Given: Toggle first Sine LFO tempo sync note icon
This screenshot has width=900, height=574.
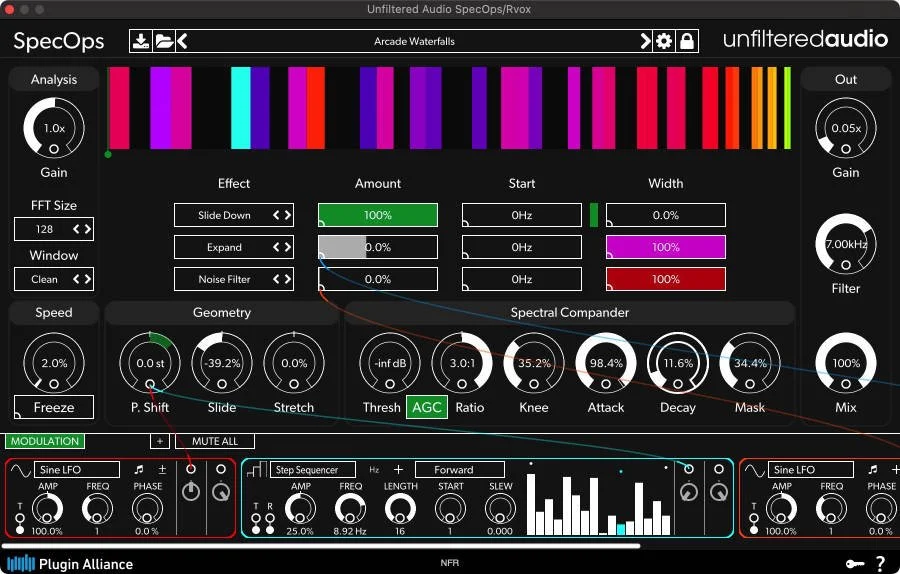Looking at the screenshot, I should (x=139, y=470).
